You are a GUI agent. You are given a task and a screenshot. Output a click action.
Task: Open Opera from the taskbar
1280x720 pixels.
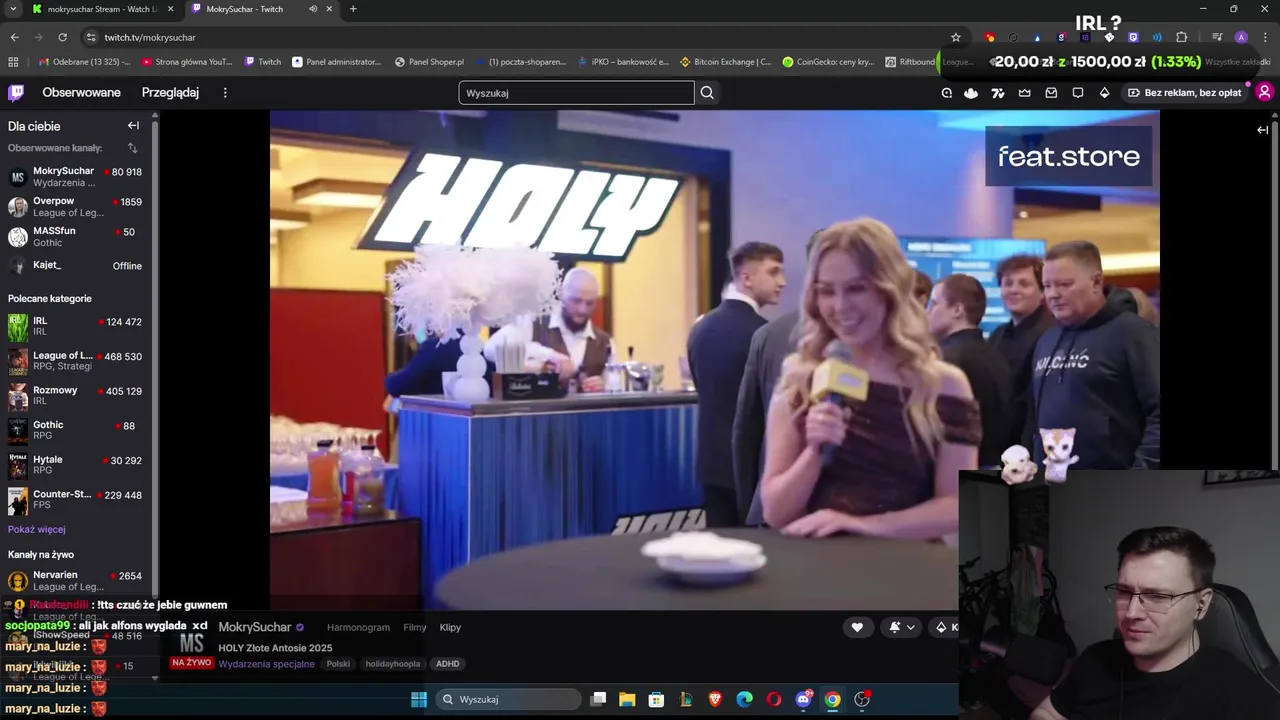tap(774, 699)
